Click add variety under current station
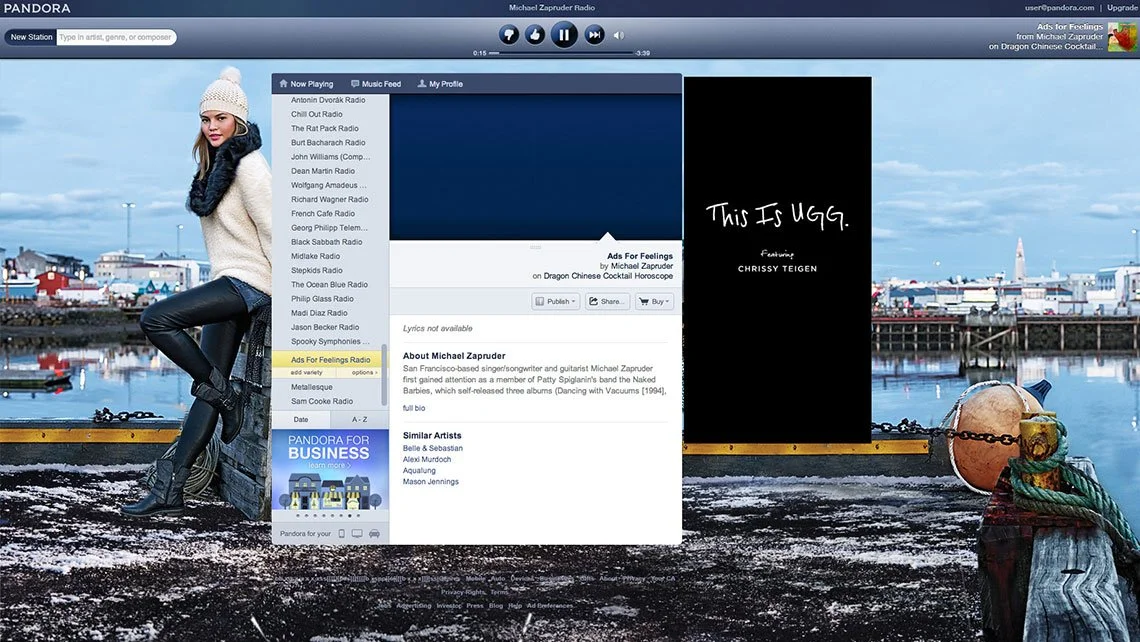The image size is (1140, 642). [x=306, y=372]
